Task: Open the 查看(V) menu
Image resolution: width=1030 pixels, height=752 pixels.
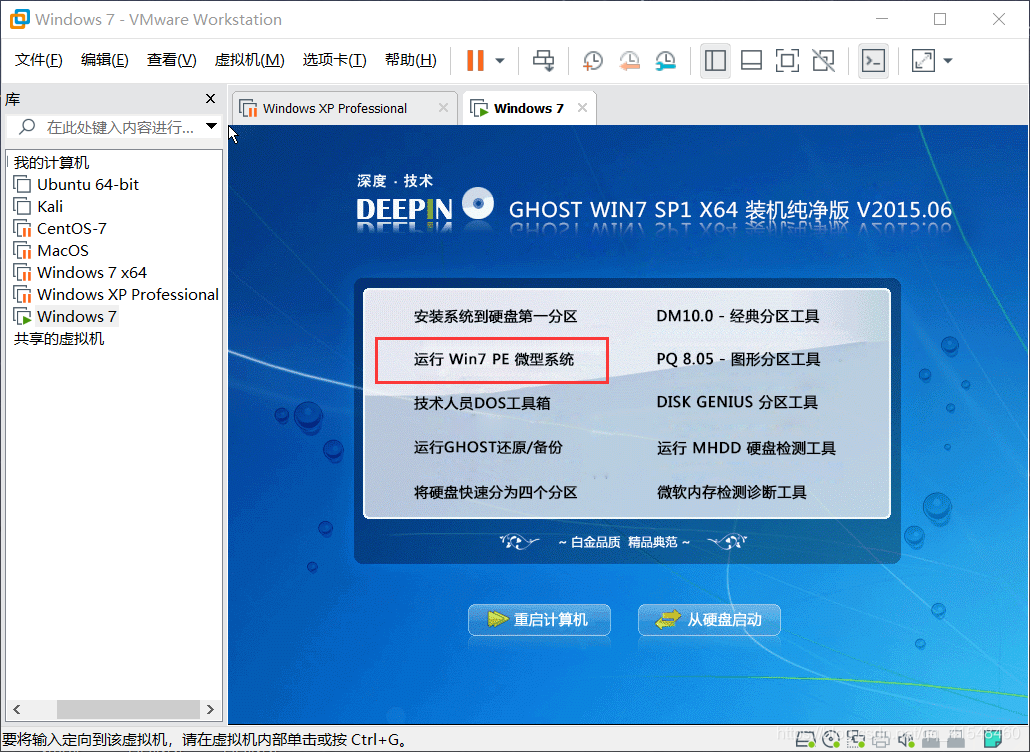Action: 171,60
